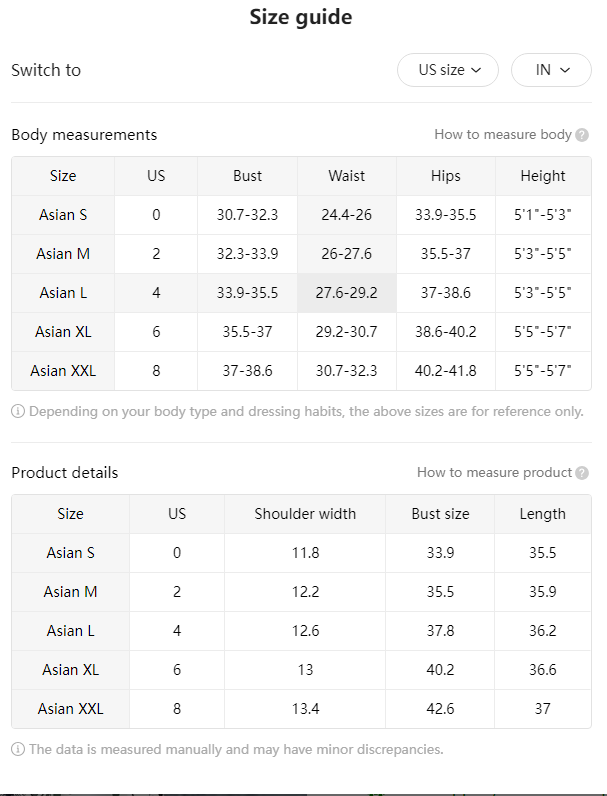The height and width of the screenshot is (796, 607).
Task: Click the Asian XL row in body measurements
Action: coord(301,332)
